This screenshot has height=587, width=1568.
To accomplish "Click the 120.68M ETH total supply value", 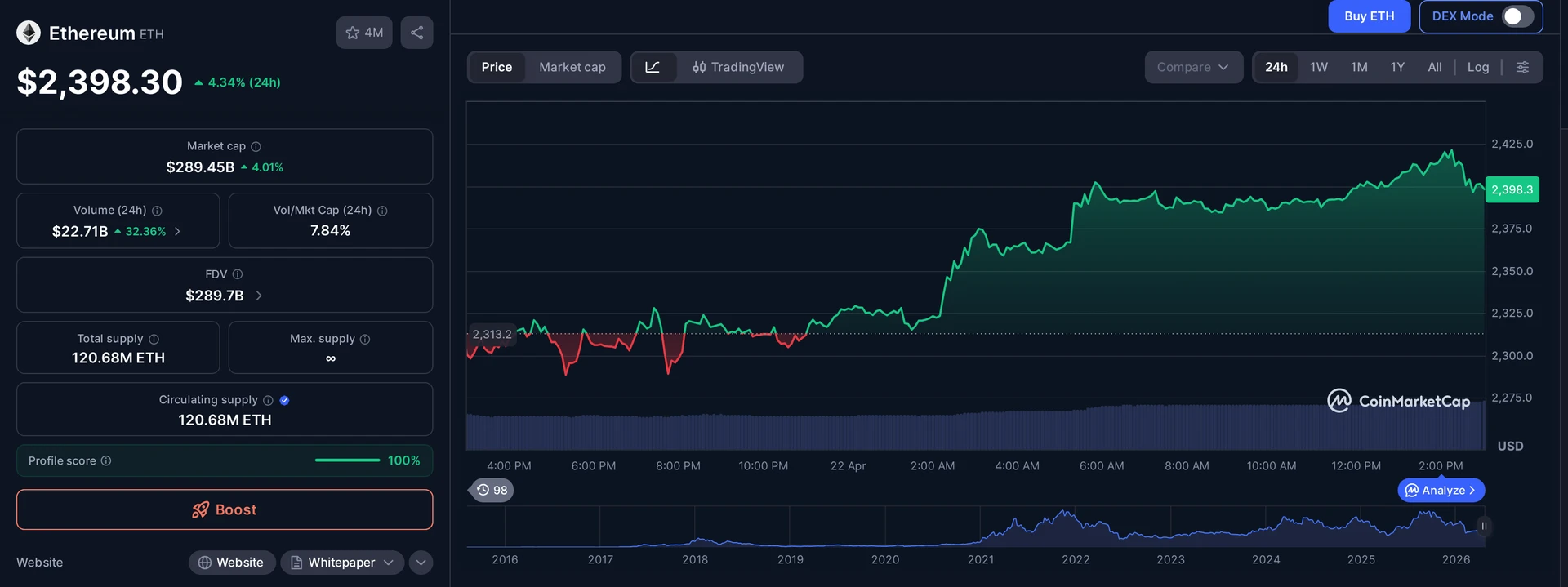I will click(x=118, y=358).
